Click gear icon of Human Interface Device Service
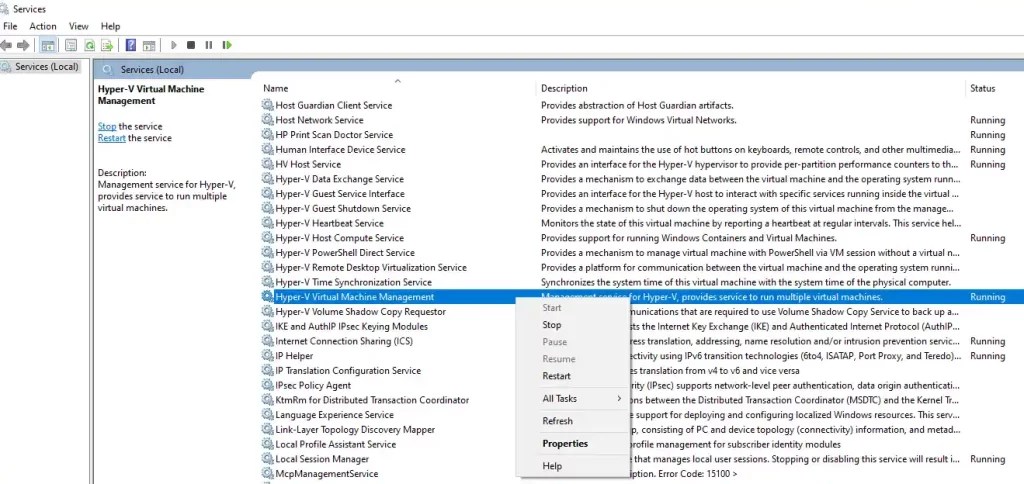Image resolution: width=1024 pixels, height=484 pixels. click(267, 150)
